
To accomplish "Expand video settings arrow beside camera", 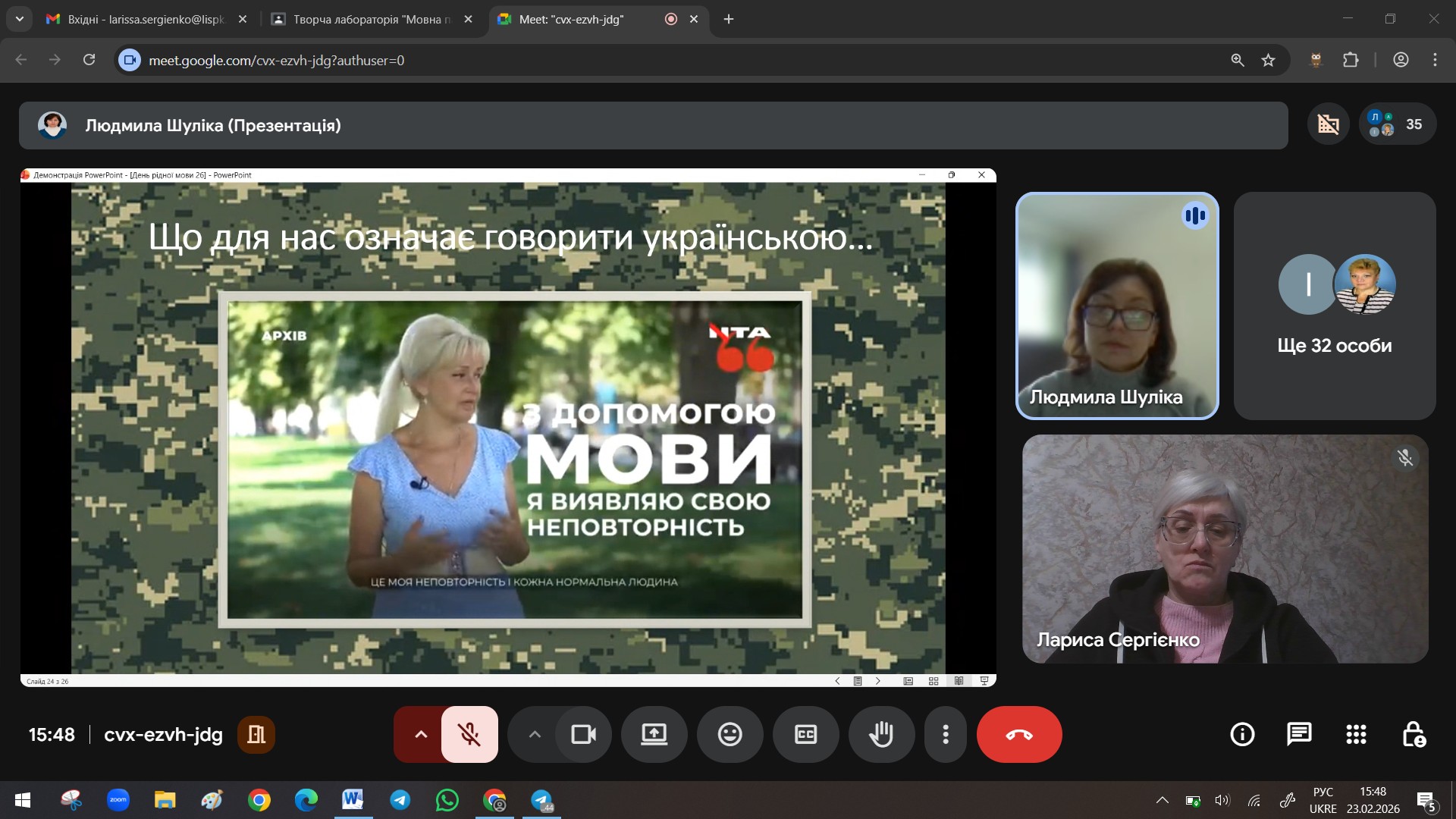I will pos(535,734).
